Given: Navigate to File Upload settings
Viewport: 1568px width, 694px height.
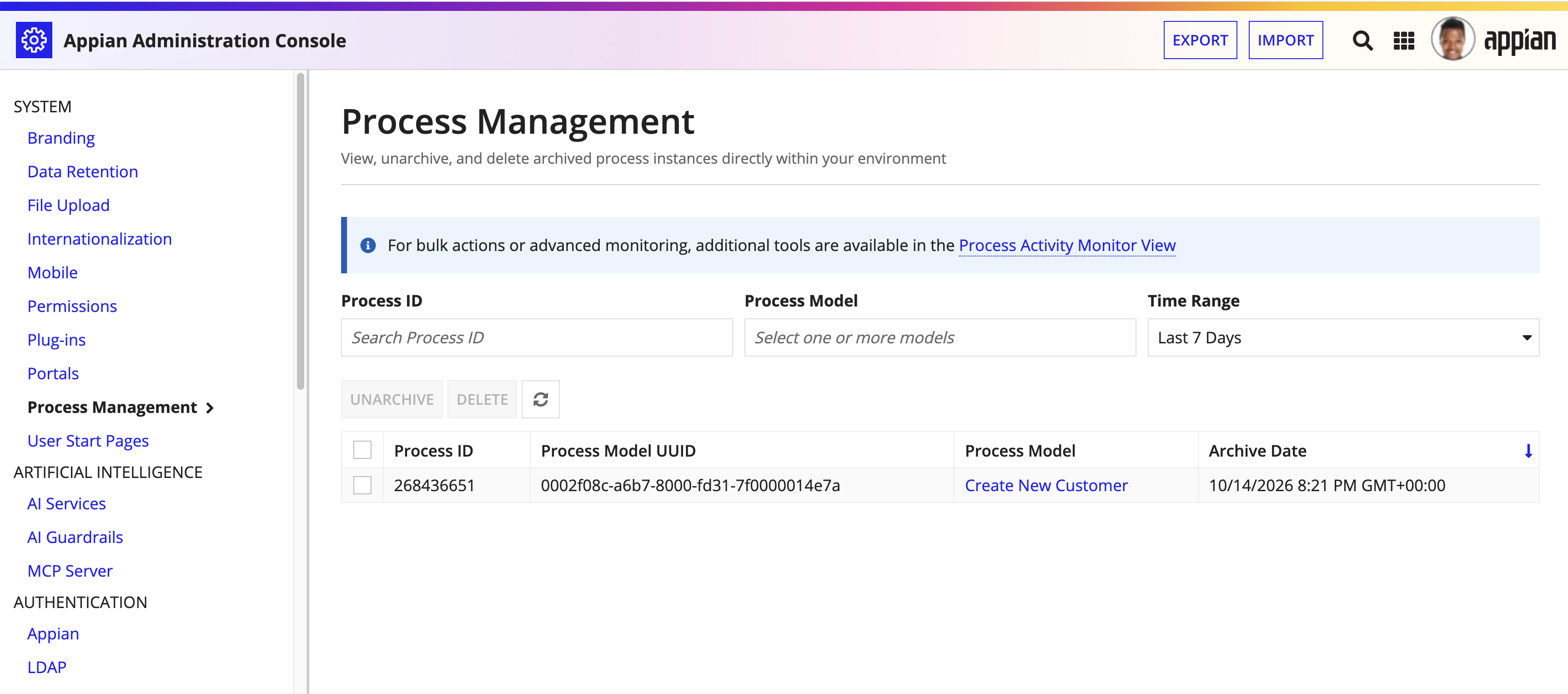Looking at the screenshot, I should (68, 206).
